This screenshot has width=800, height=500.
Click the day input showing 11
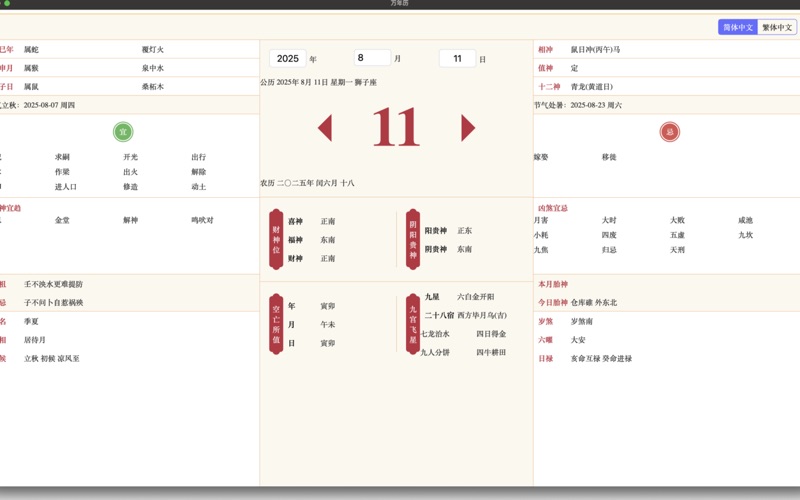point(458,59)
